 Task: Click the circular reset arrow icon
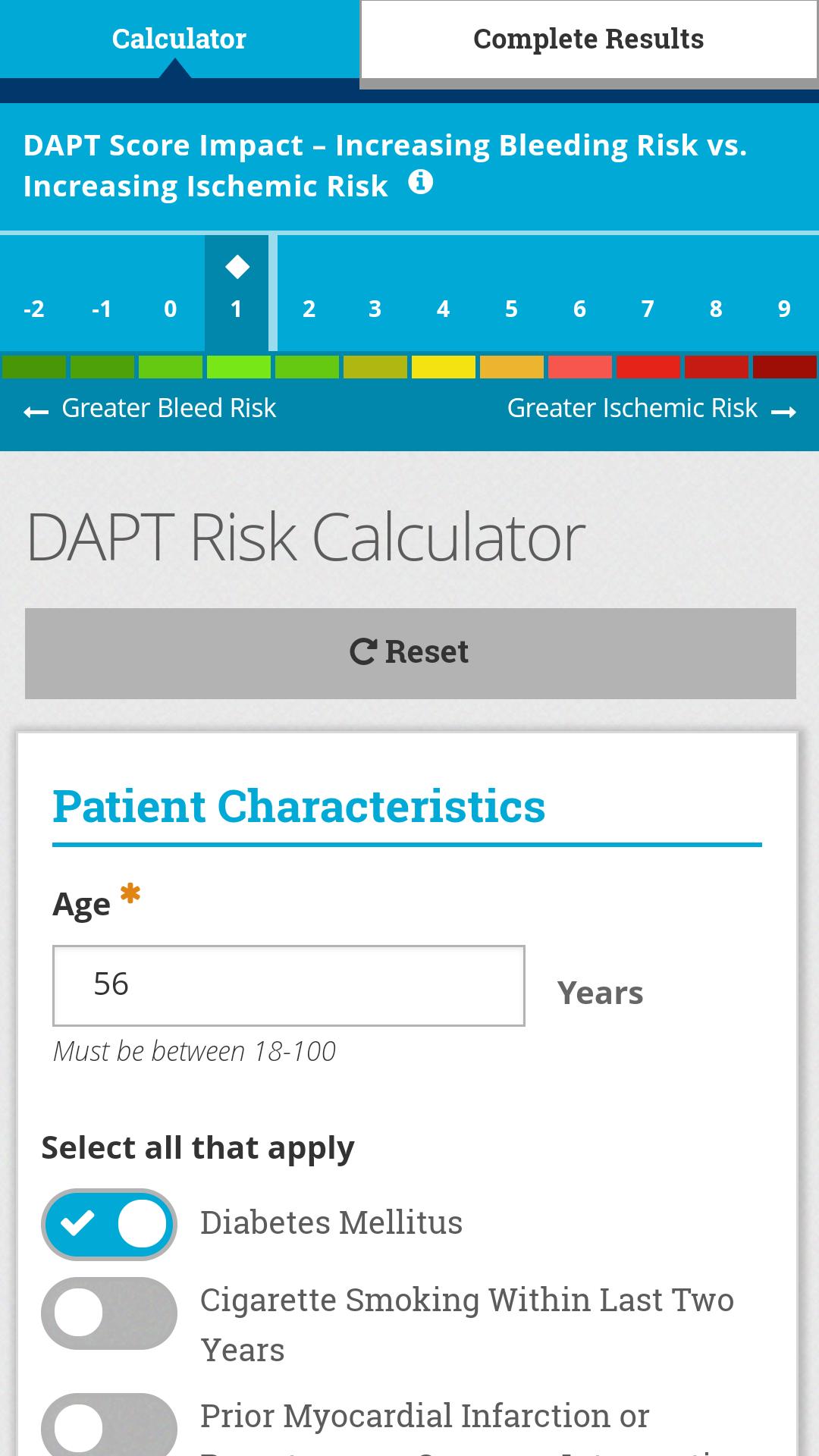(x=363, y=652)
